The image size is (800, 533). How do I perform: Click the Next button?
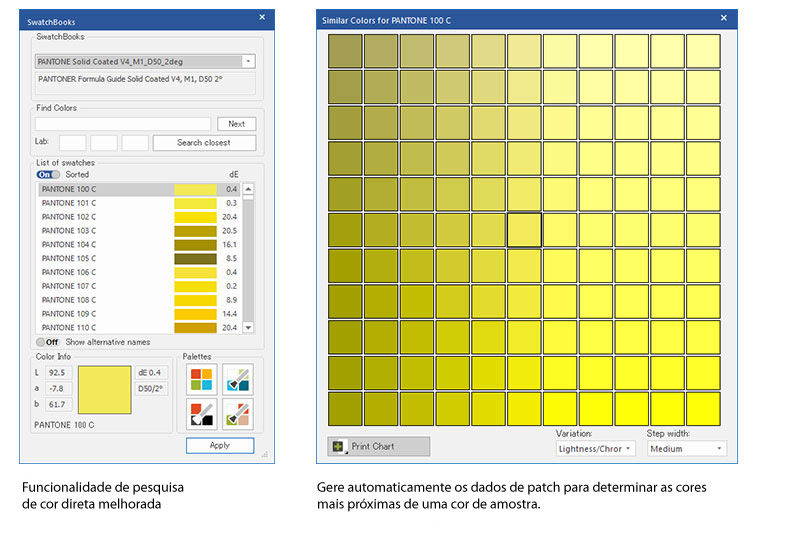pyautogui.click(x=236, y=124)
